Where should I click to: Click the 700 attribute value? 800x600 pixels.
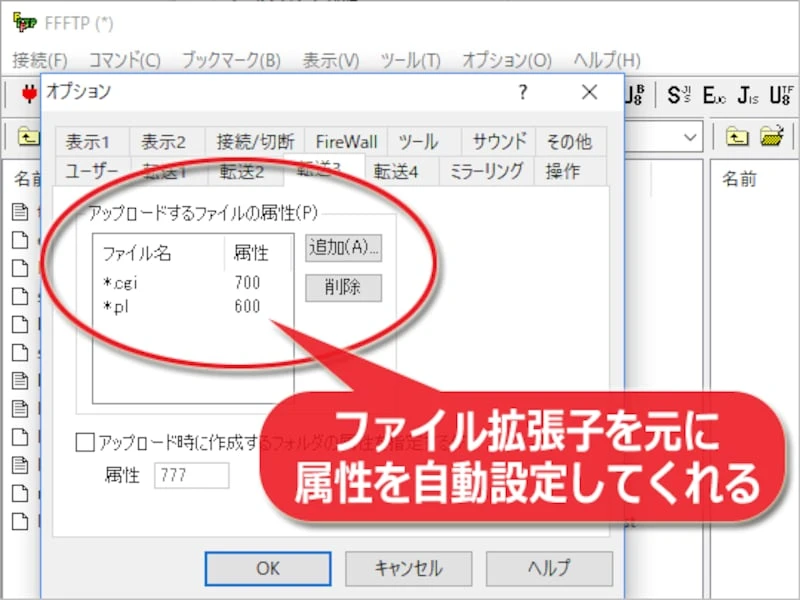[x=247, y=282]
